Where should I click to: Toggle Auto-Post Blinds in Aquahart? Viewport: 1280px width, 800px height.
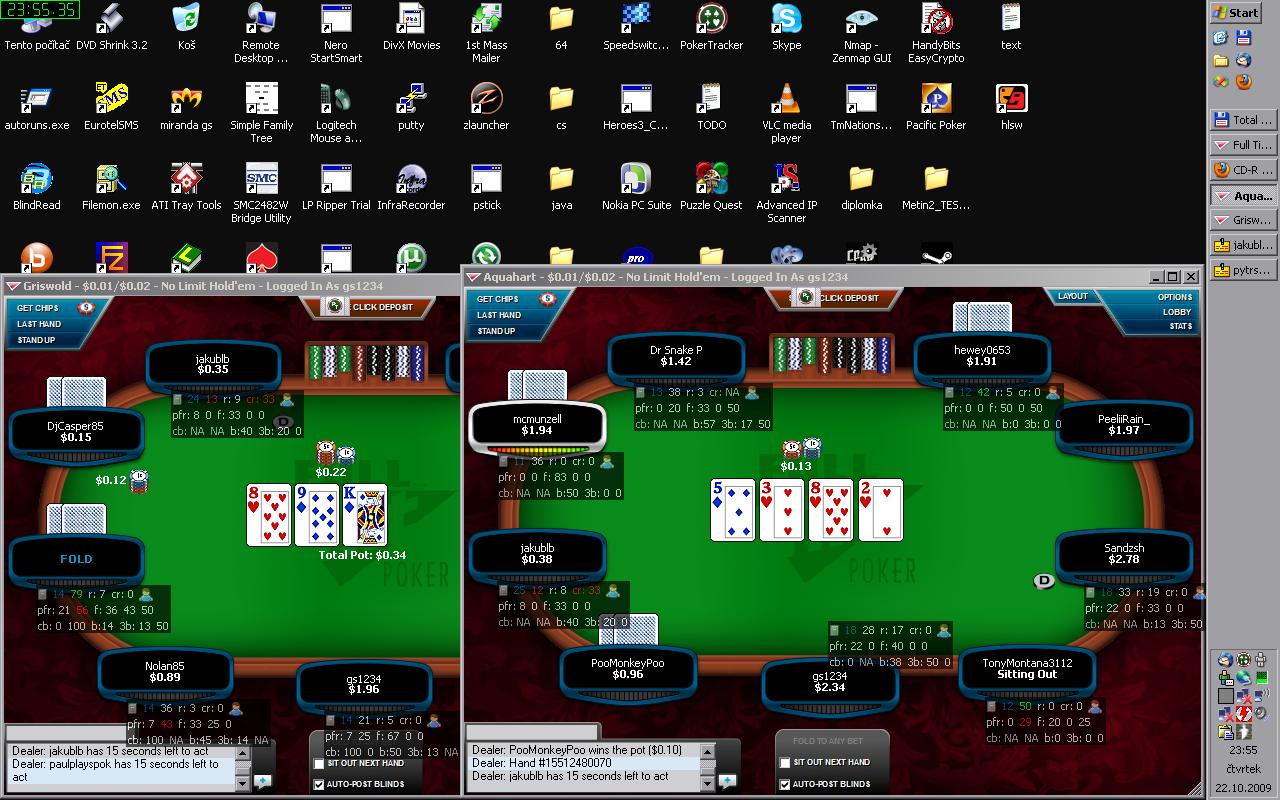coord(785,784)
